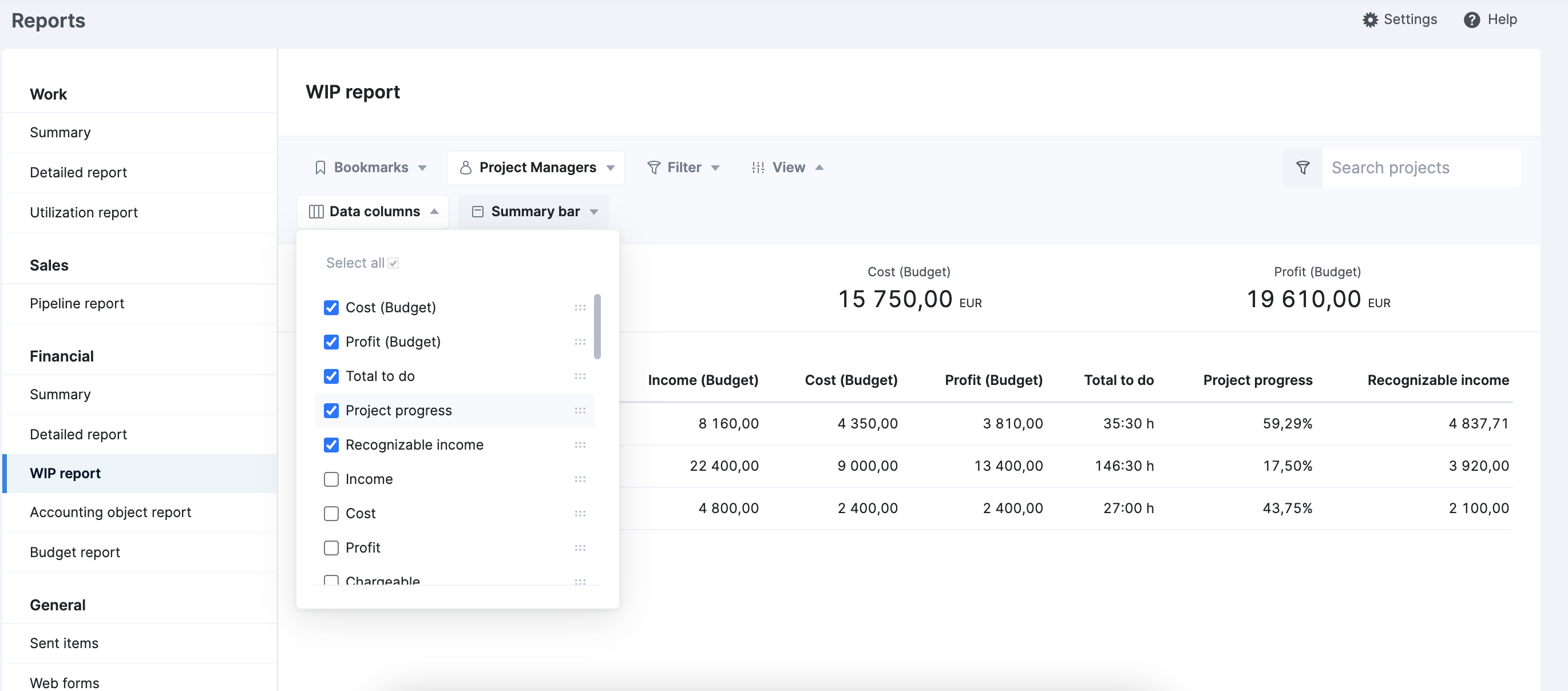Click the Search projects input field
The height and width of the screenshot is (691, 1568).
coord(1421,167)
